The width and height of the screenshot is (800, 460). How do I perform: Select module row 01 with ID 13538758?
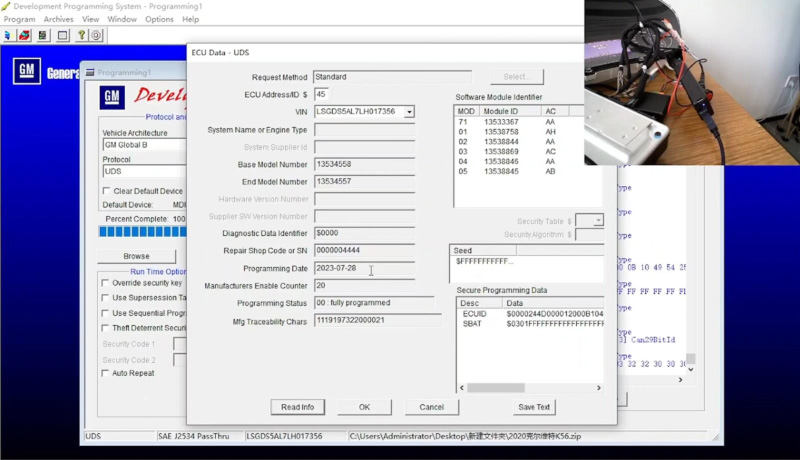point(518,132)
